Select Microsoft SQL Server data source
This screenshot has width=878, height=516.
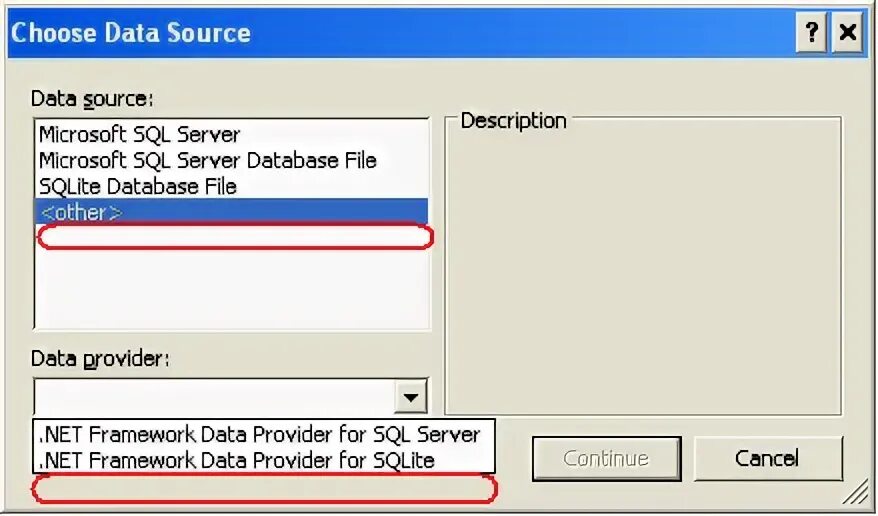click(140, 134)
